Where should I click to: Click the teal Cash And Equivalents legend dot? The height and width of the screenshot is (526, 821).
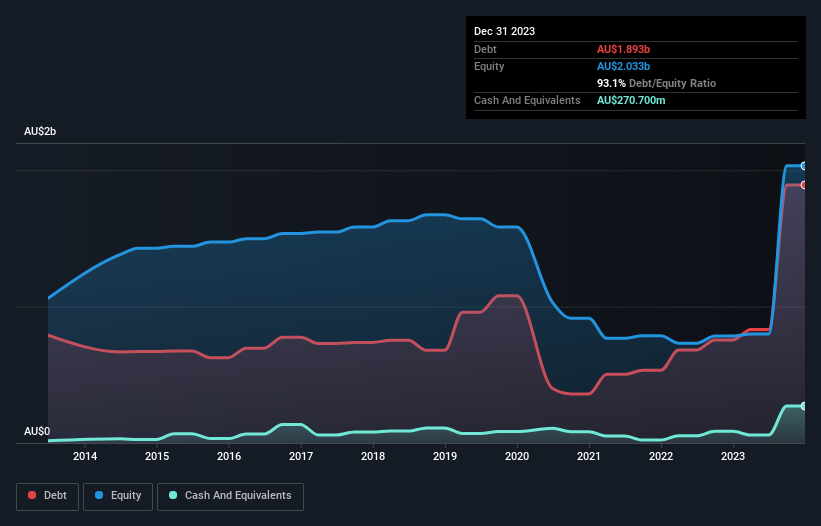(x=173, y=495)
